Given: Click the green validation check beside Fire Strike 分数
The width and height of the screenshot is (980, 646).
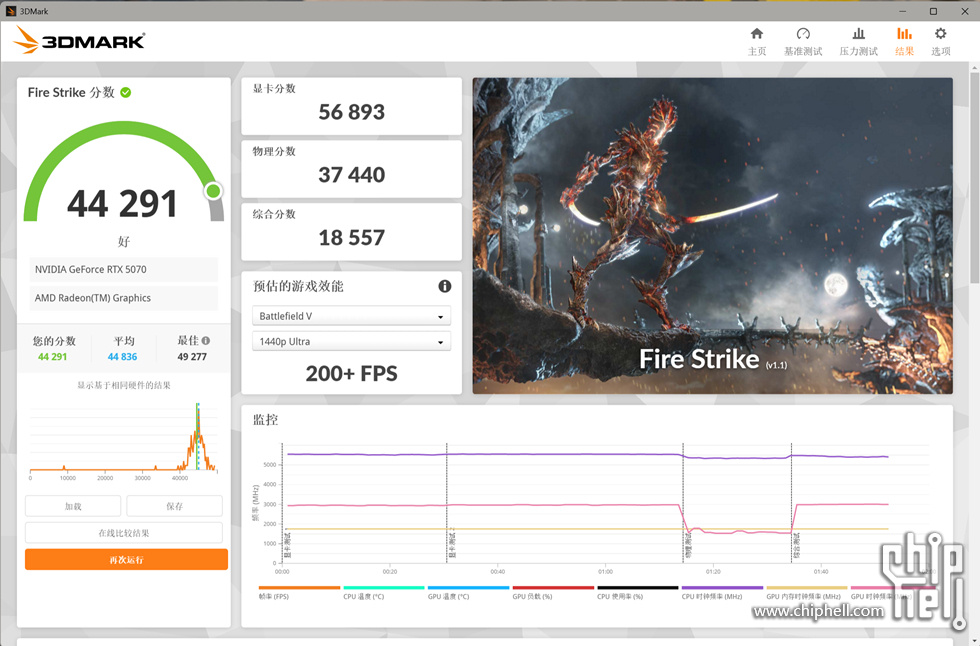Looking at the screenshot, I should (x=126, y=92).
